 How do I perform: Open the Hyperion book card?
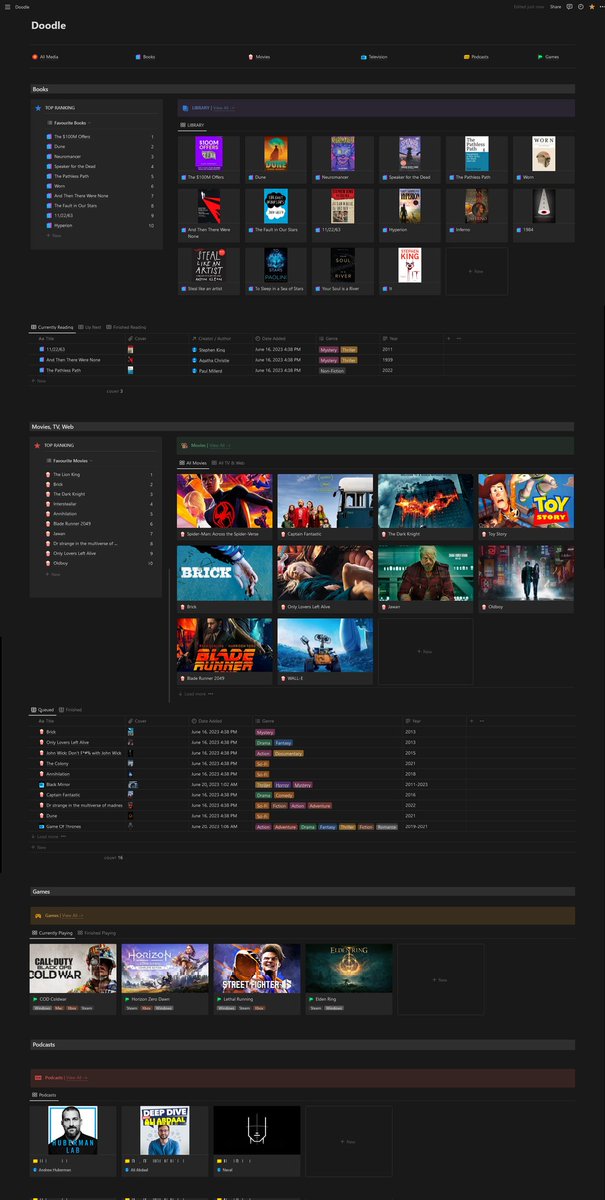409,215
